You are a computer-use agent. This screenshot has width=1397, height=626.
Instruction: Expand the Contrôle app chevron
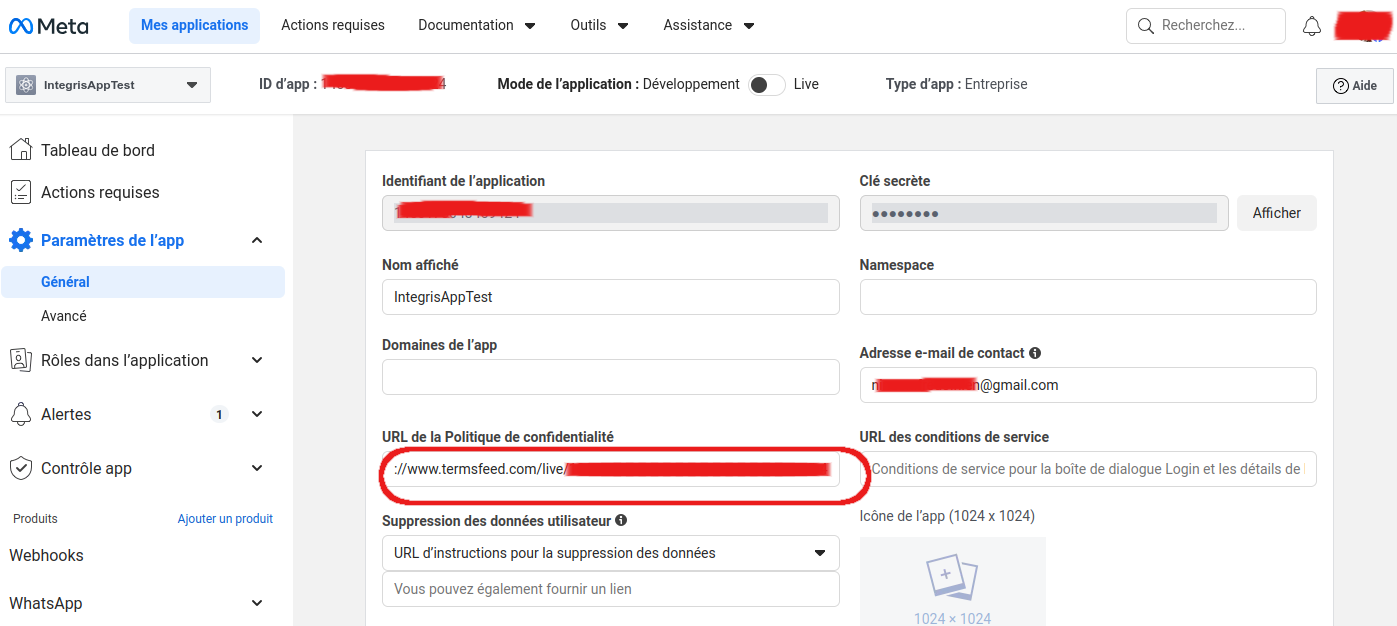[257, 468]
